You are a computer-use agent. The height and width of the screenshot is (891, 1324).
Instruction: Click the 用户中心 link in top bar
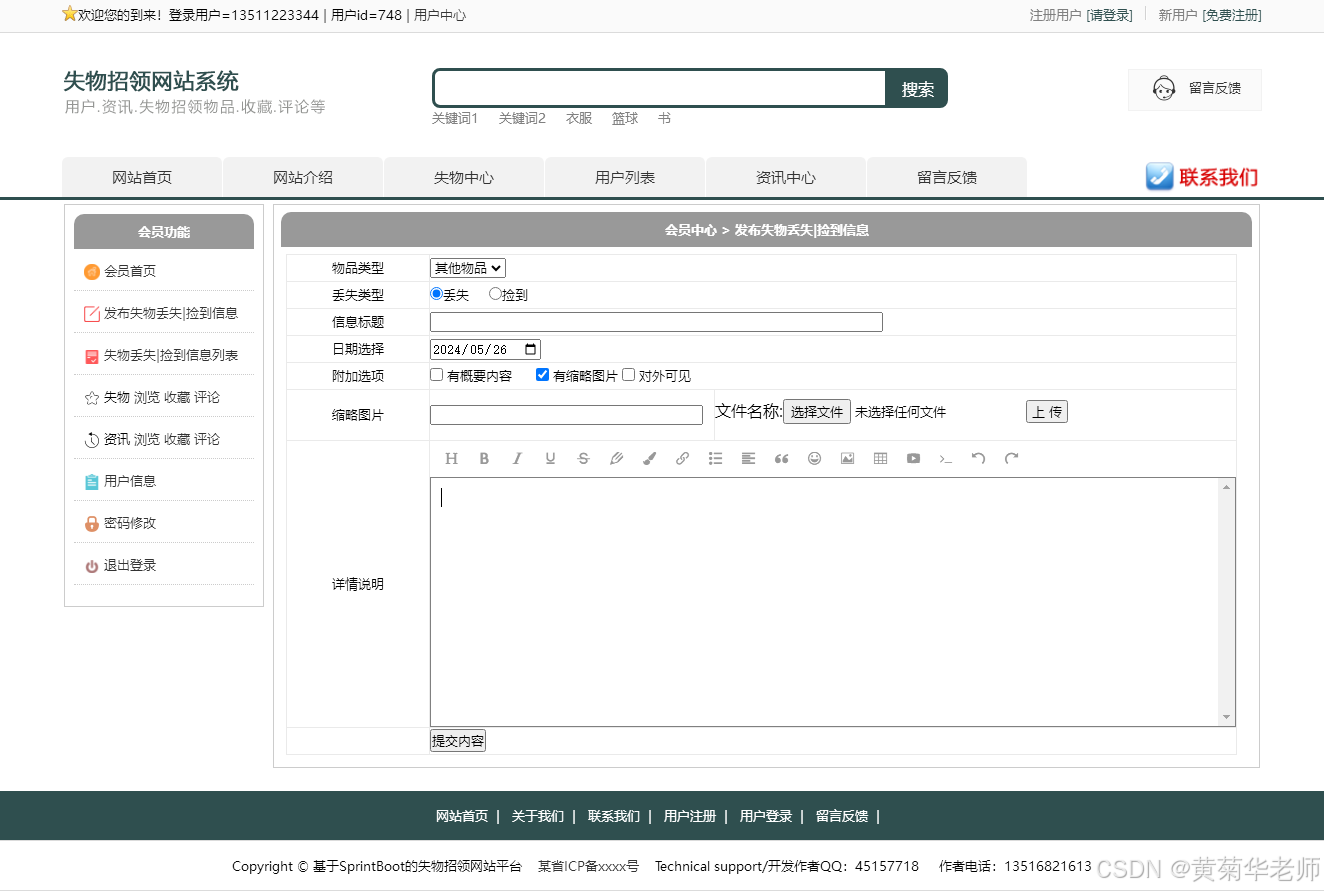pos(440,15)
